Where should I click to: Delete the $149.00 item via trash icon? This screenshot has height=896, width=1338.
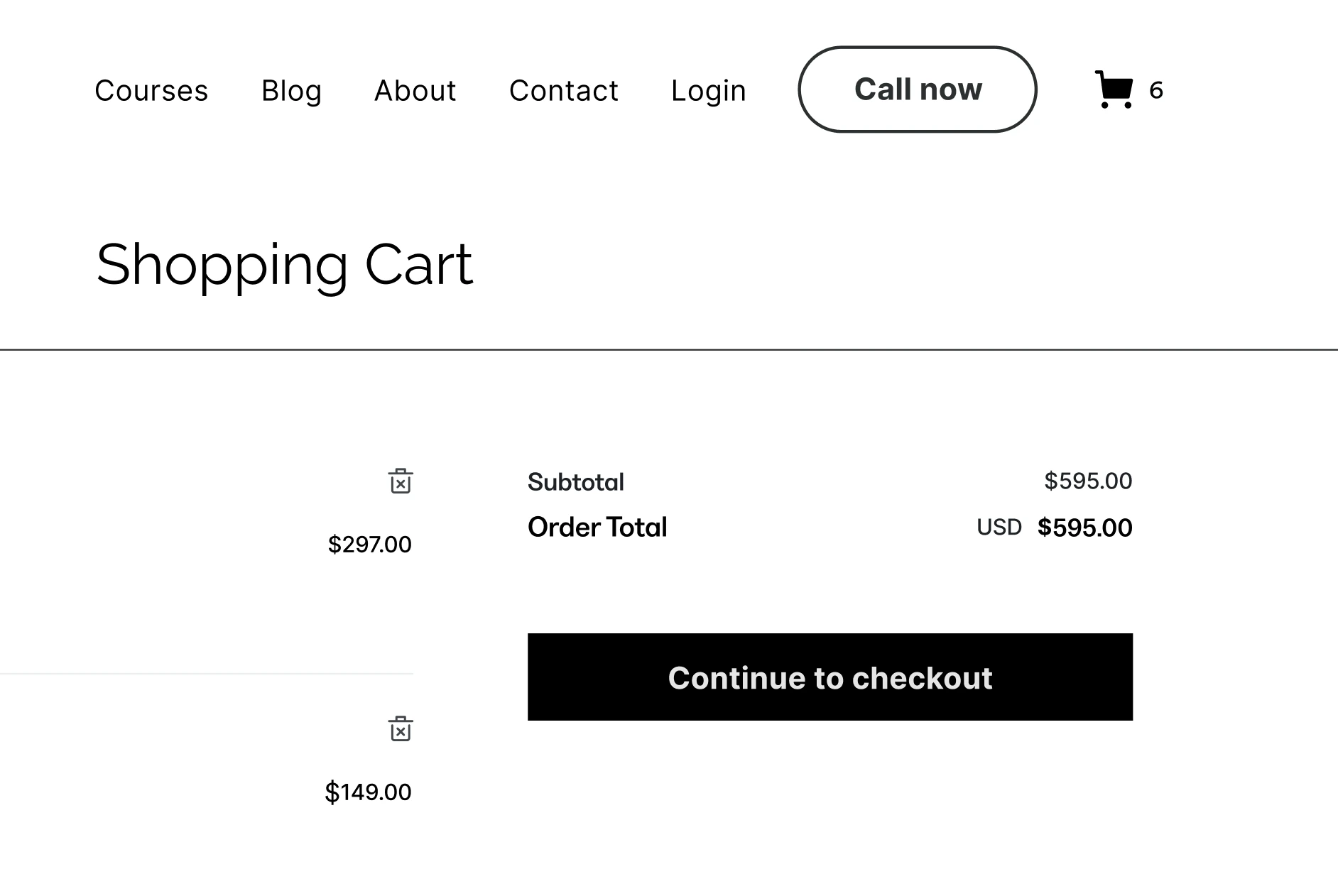[x=401, y=728]
